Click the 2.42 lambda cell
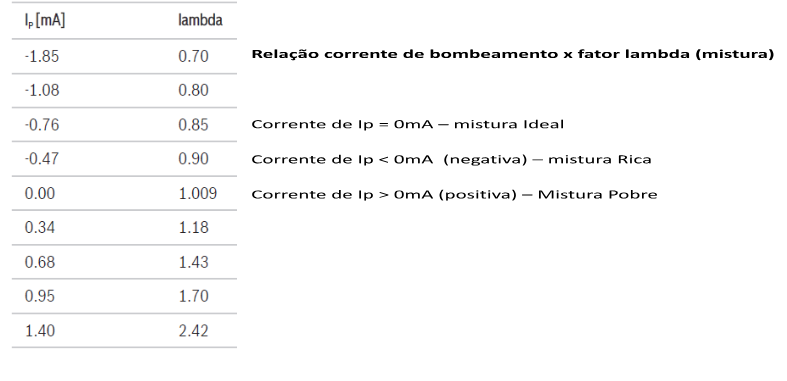Viewport: 787px width, 381px height. coord(193,331)
